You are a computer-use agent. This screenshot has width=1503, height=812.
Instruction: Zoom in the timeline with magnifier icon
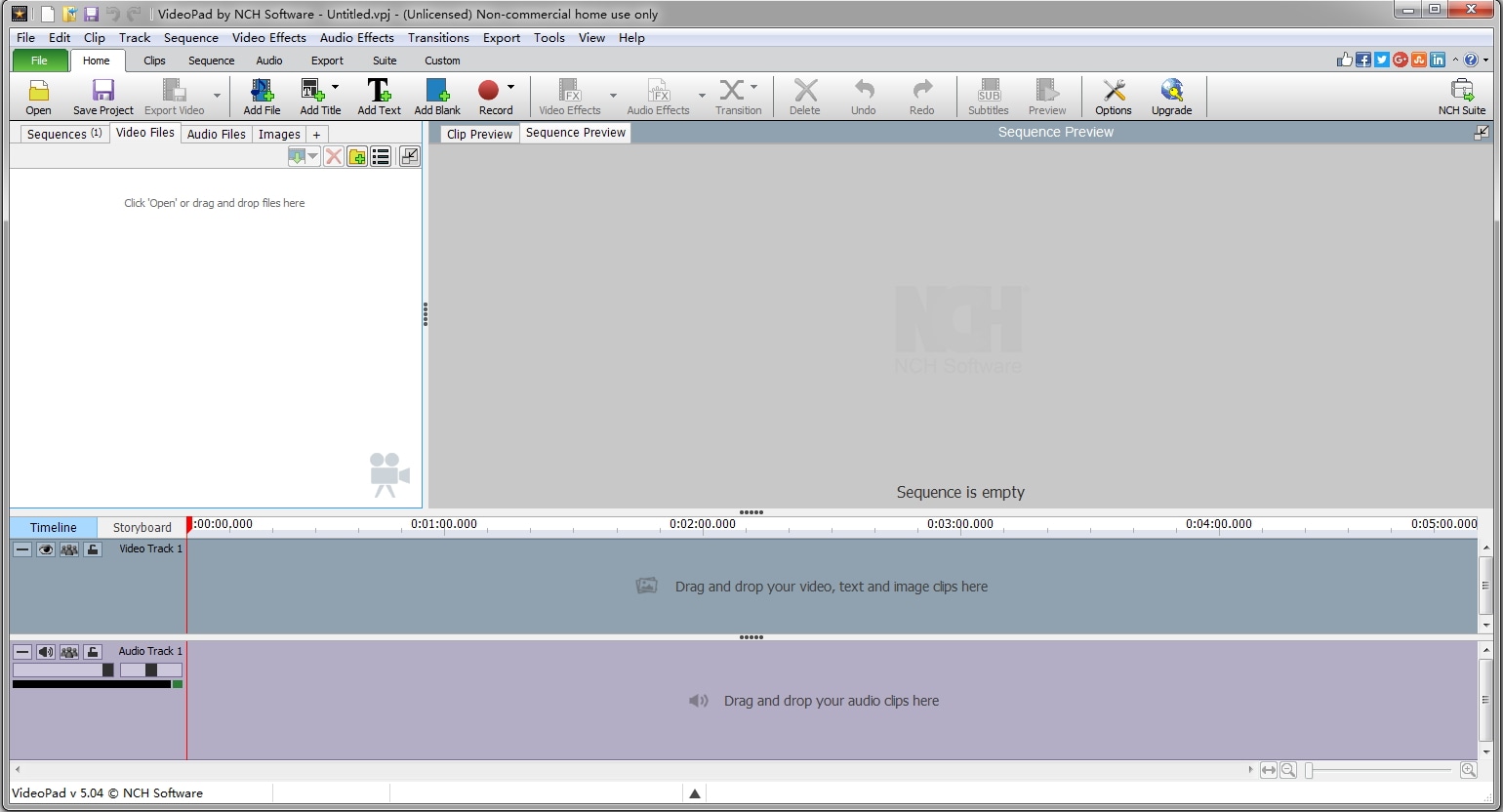coord(1469,770)
